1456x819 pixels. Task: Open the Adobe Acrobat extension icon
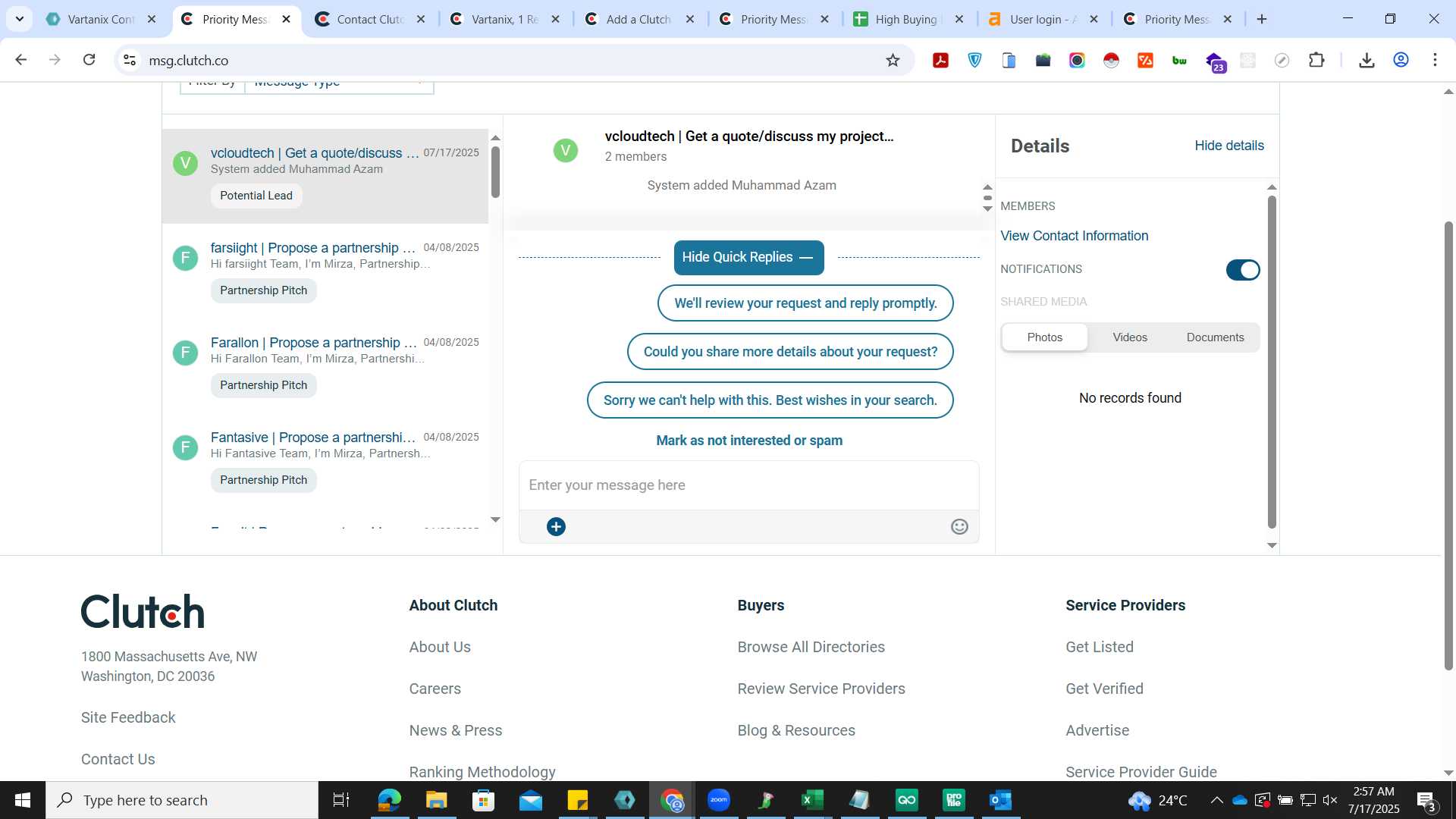click(x=940, y=61)
